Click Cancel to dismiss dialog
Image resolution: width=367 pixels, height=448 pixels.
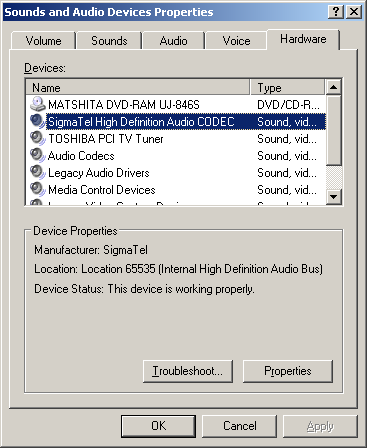pyautogui.click(x=240, y=426)
